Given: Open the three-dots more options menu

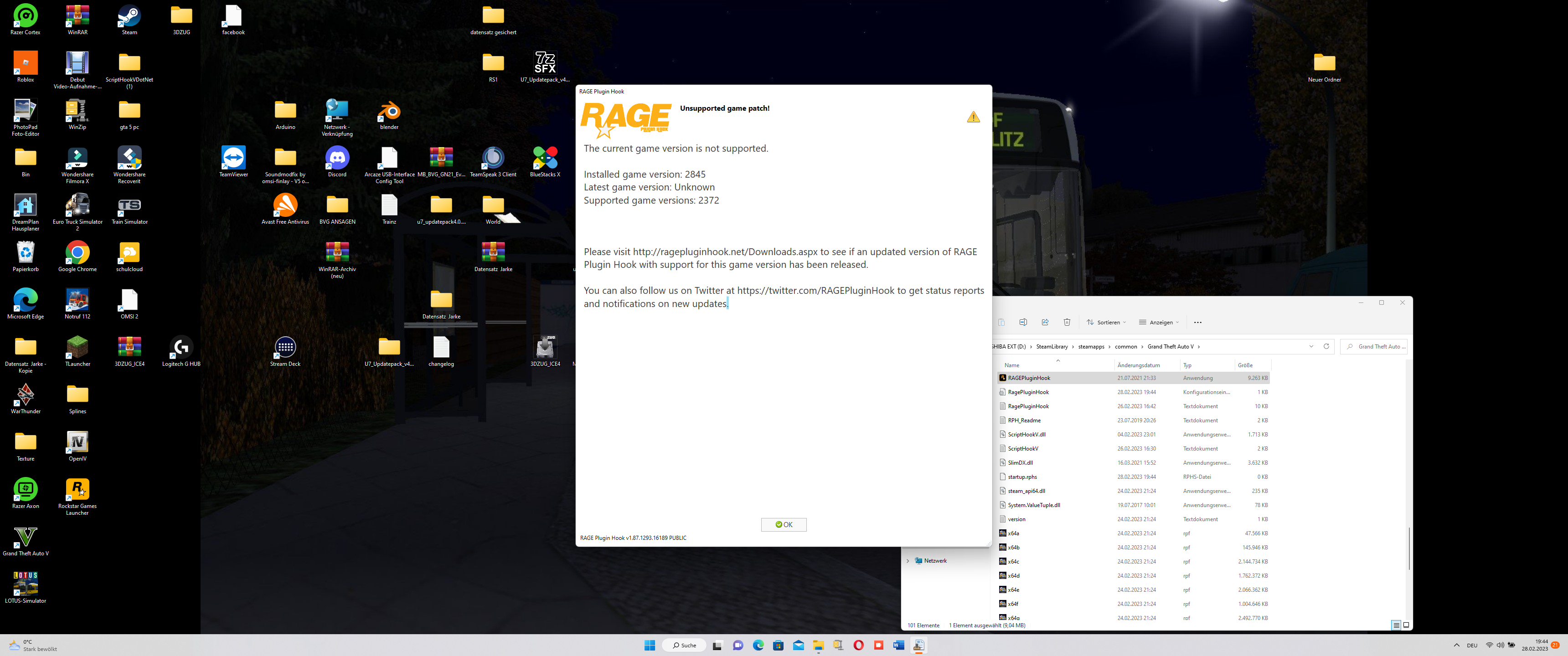Looking at the screenshot, I should (x=1197, y=323).
